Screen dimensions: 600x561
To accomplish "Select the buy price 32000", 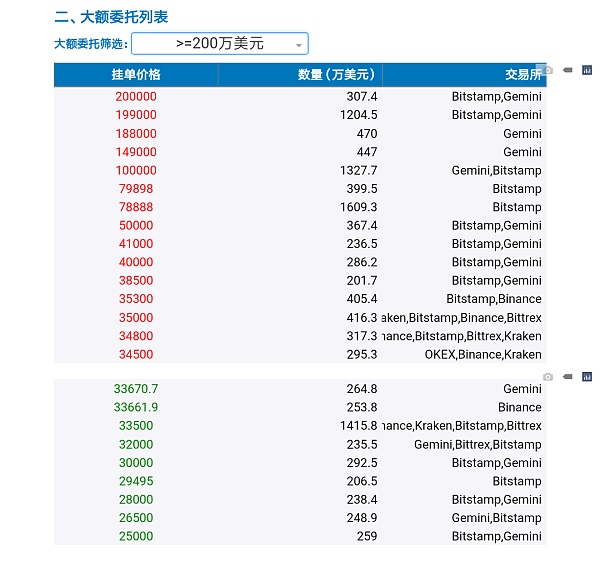I will (x=136, y=444).
